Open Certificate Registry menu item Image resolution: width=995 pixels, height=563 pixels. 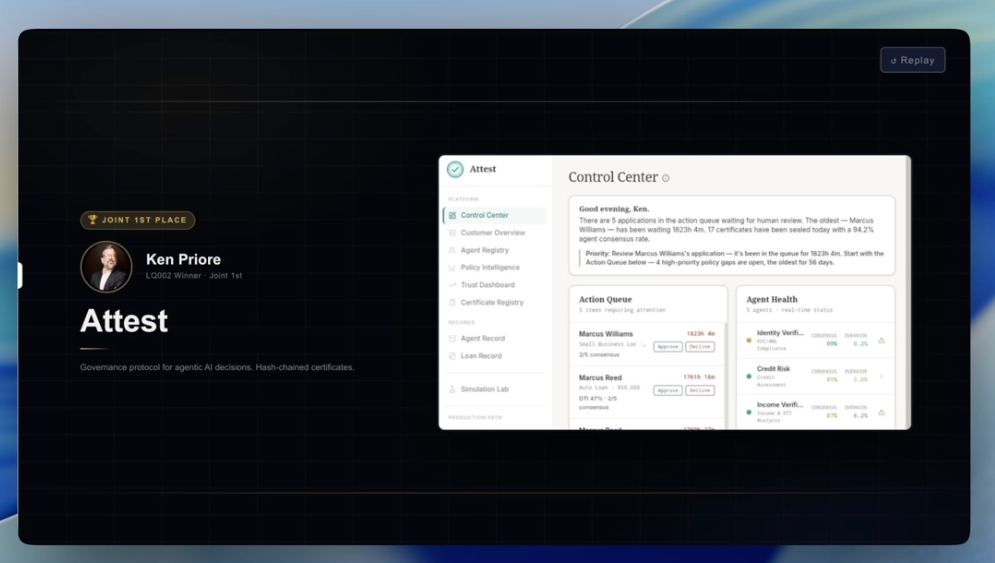tap(494, 303)
